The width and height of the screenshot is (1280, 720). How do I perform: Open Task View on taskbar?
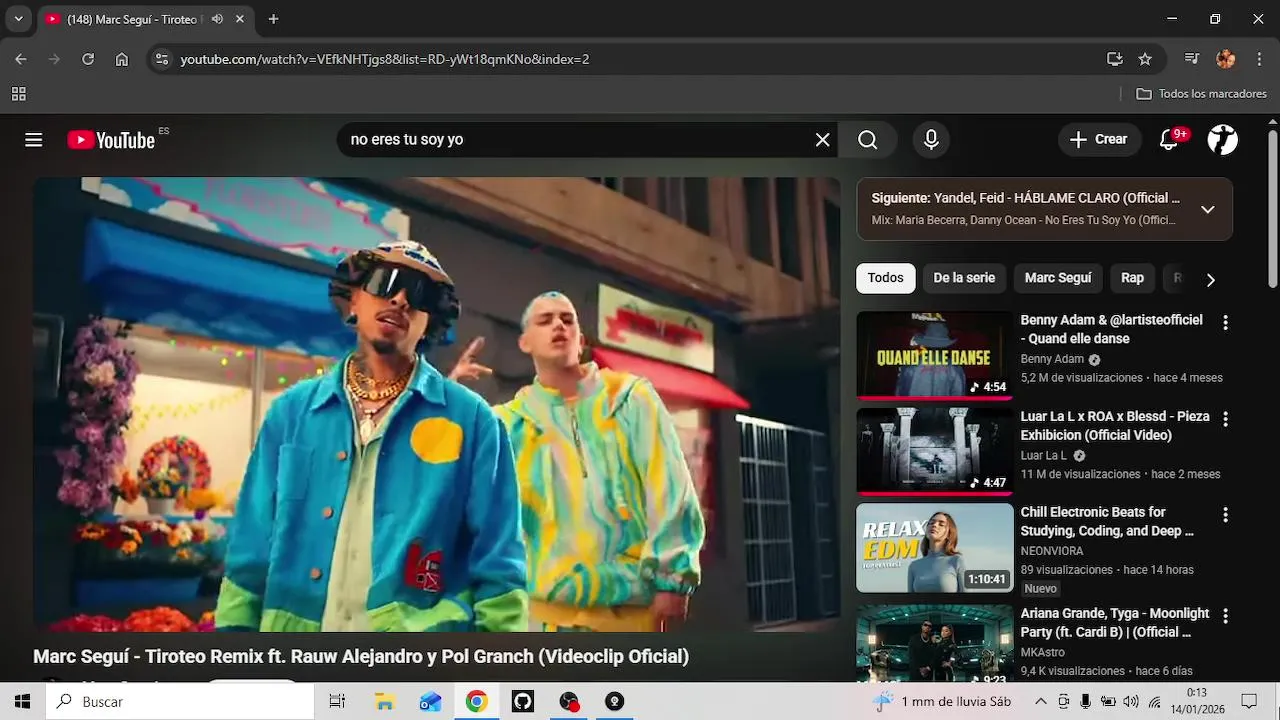click(337, 702)
